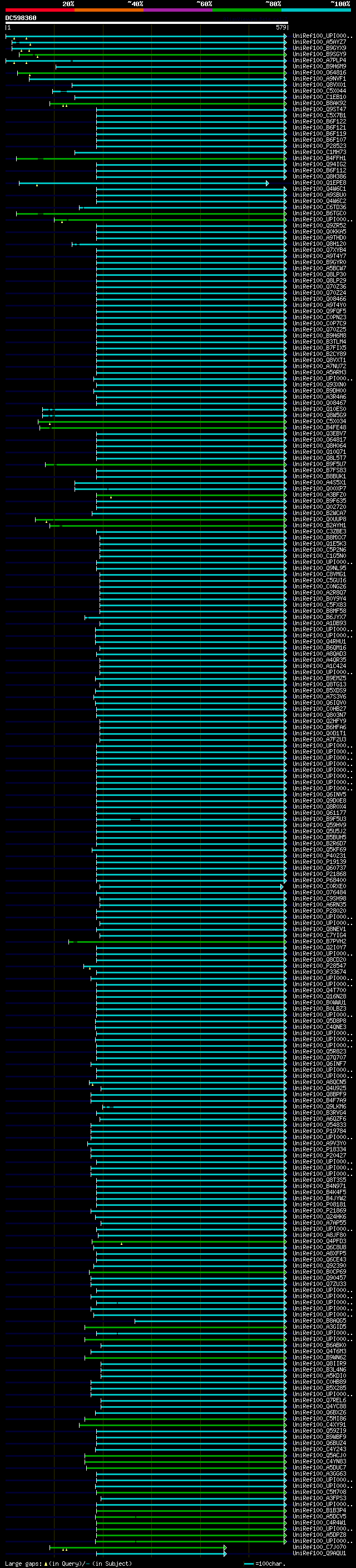The width and height of the screenshot is (356, 1568).
Task: Click hit label UniRef100_A5DUC7
Action: pyautogui.click(x=319, y=1467)
